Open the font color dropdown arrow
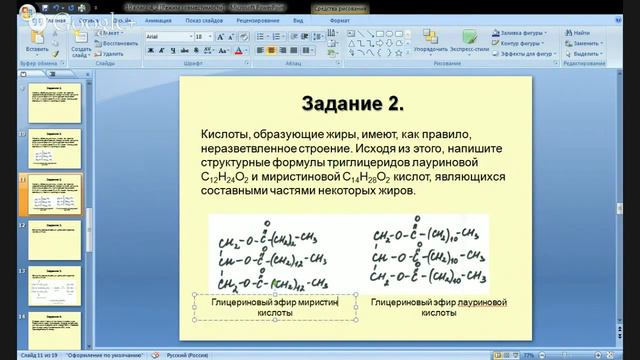Image resolution: width=640 pixels, height=360 pixels. click(x=246, y=51)
